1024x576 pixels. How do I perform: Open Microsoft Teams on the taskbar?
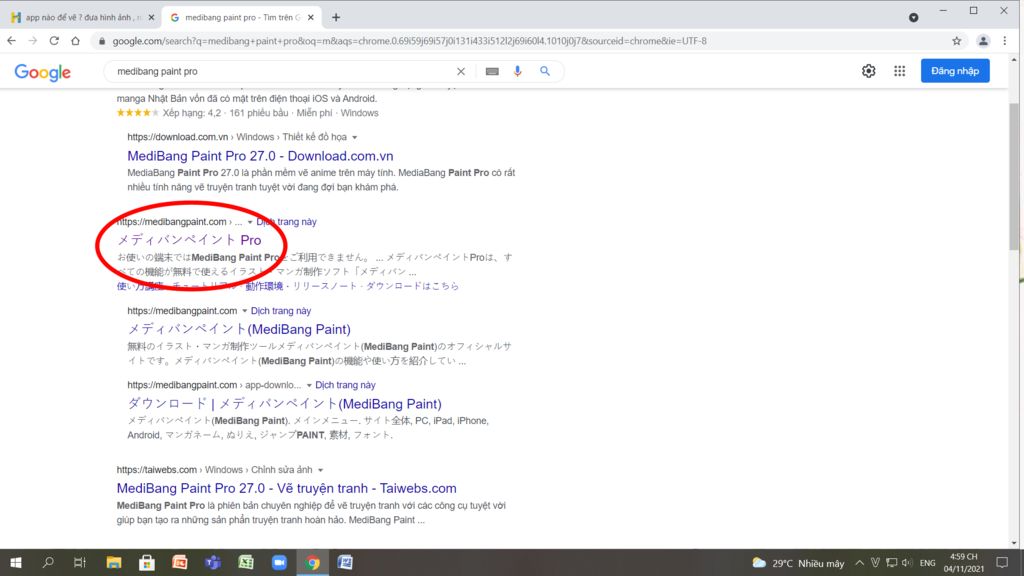pyautogui.click(x=213, y=562)
